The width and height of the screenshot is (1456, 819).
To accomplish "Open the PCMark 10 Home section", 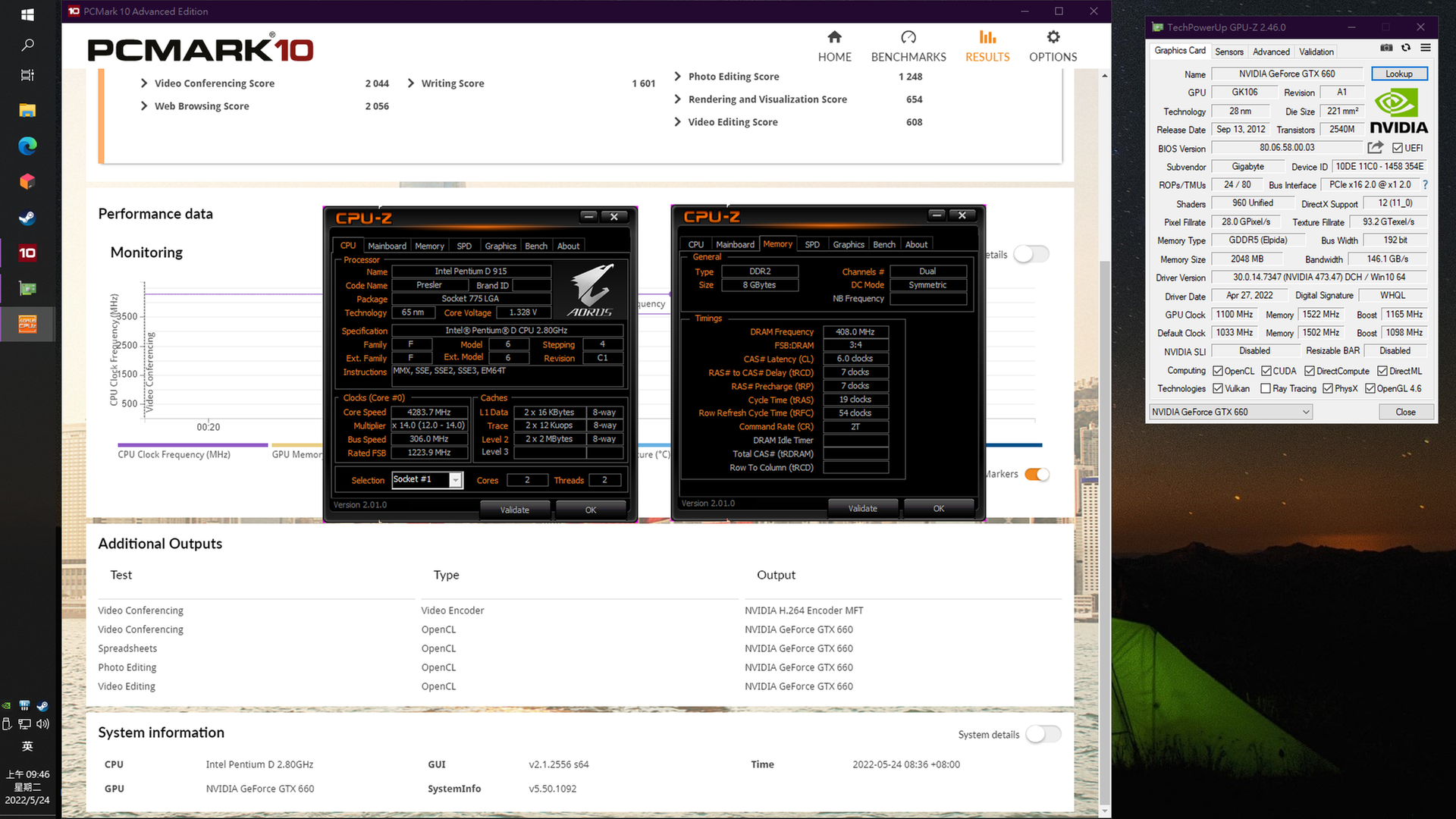I will pyautogui.click(x=834, y=46).
